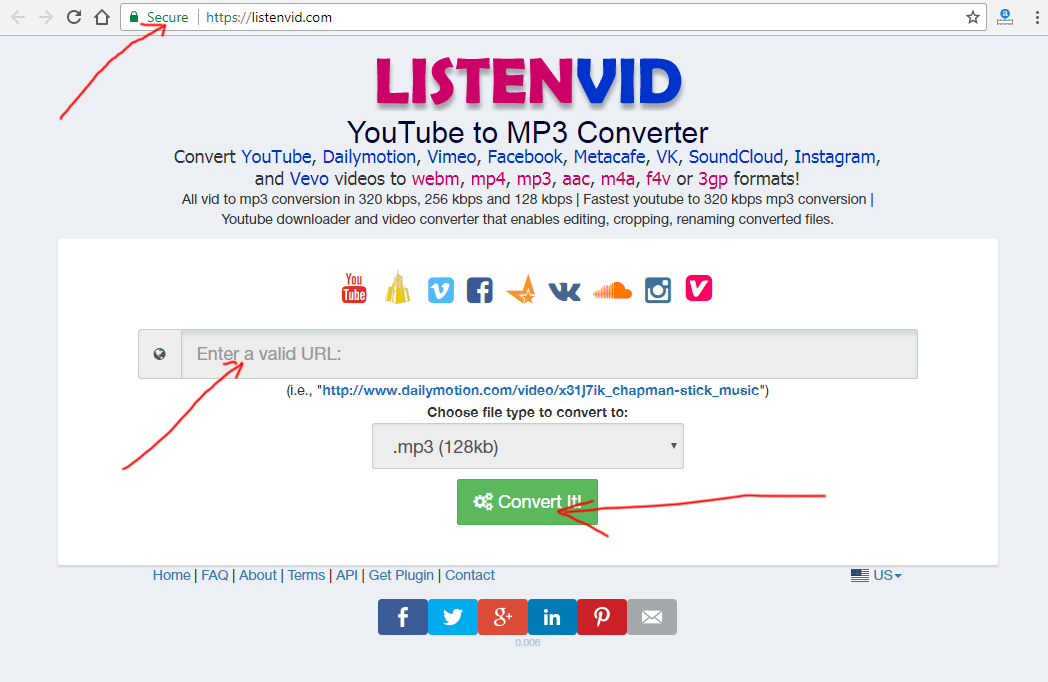Open the Home footer link
Viewport: 1048px width, 682px height.
coord(171,575)
